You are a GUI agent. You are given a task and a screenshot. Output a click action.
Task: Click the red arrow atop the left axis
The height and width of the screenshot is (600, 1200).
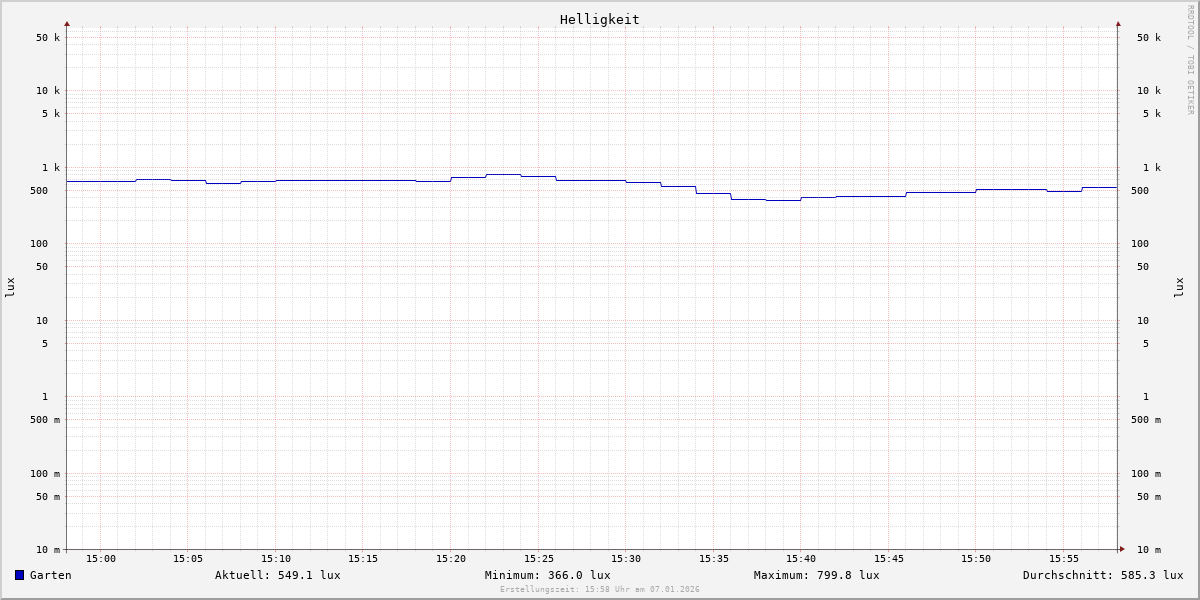pyautogui.click(x=67, y=23)
